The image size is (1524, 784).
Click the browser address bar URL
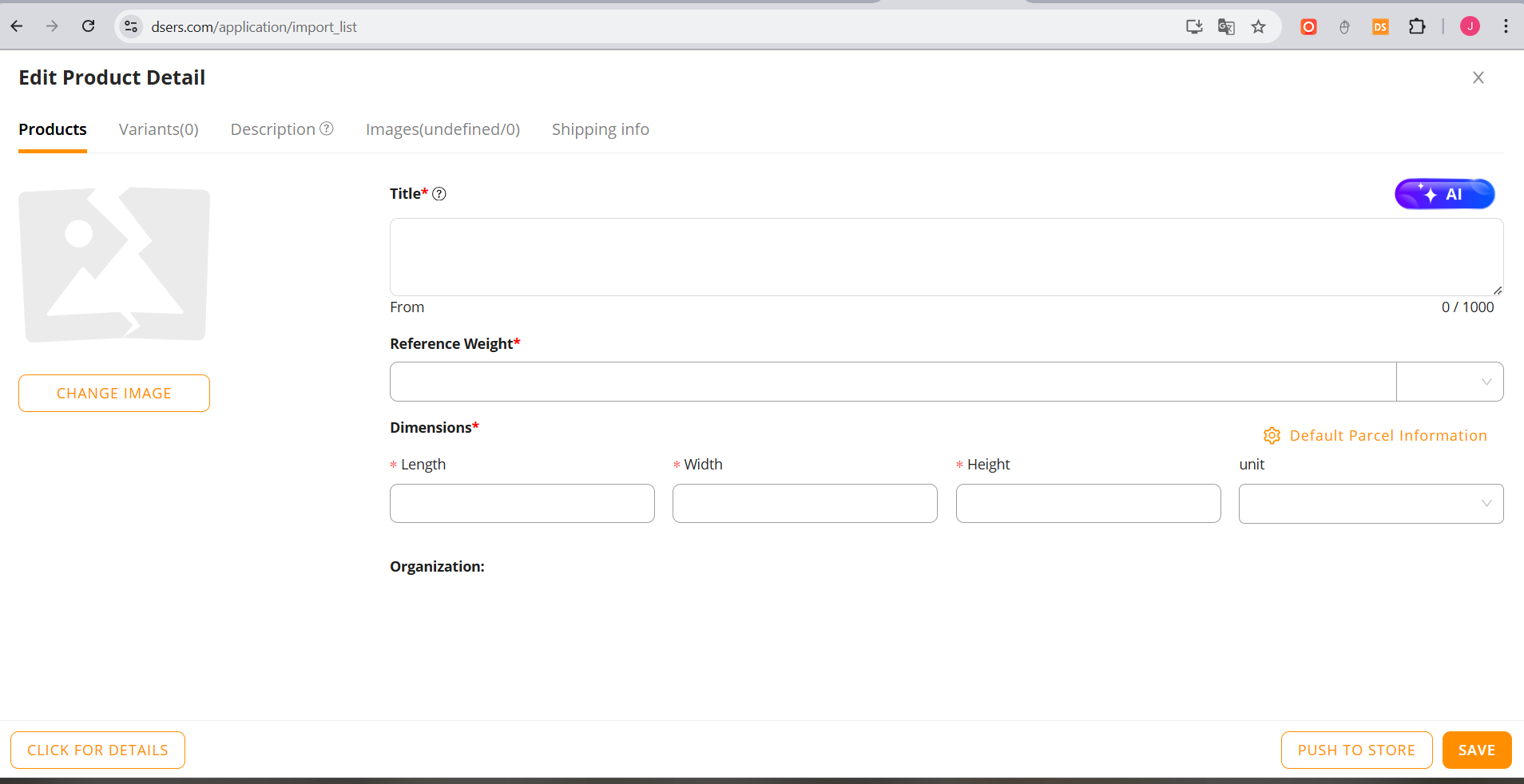[254, 27]
